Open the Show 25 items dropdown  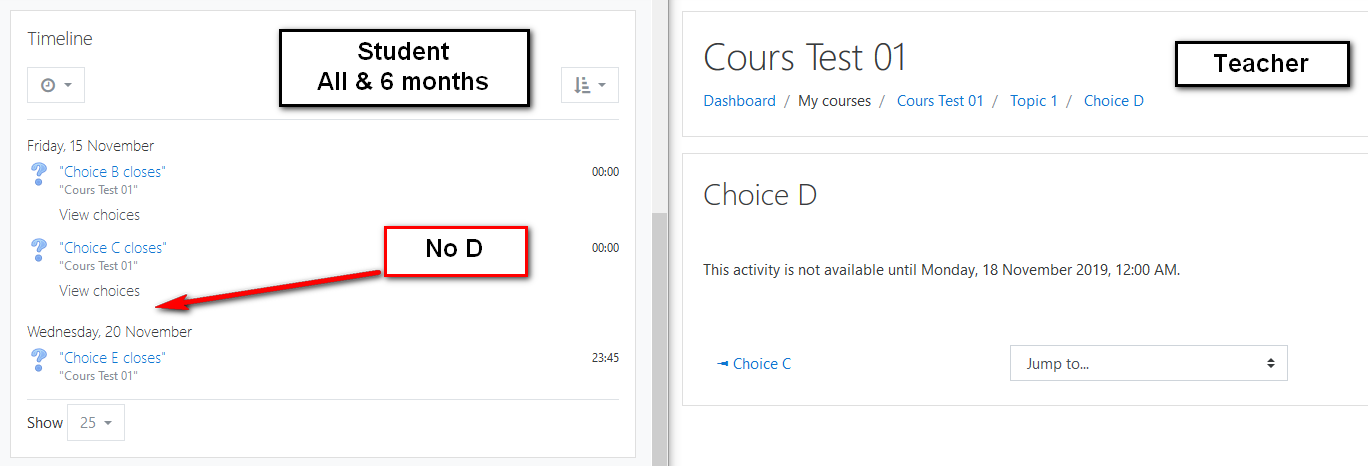coord(96,423)
